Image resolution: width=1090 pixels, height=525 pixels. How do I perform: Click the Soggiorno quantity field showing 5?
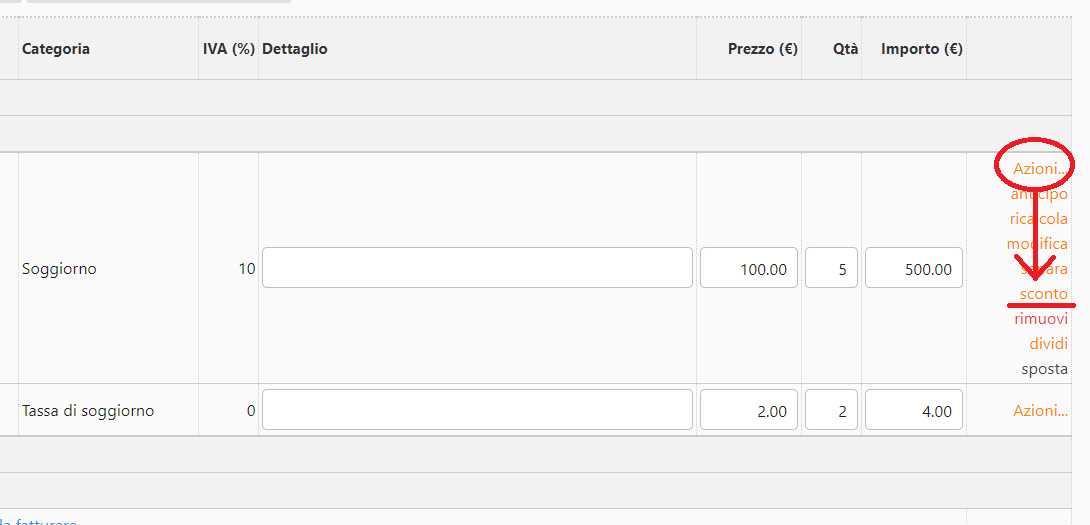coord(831,268)
